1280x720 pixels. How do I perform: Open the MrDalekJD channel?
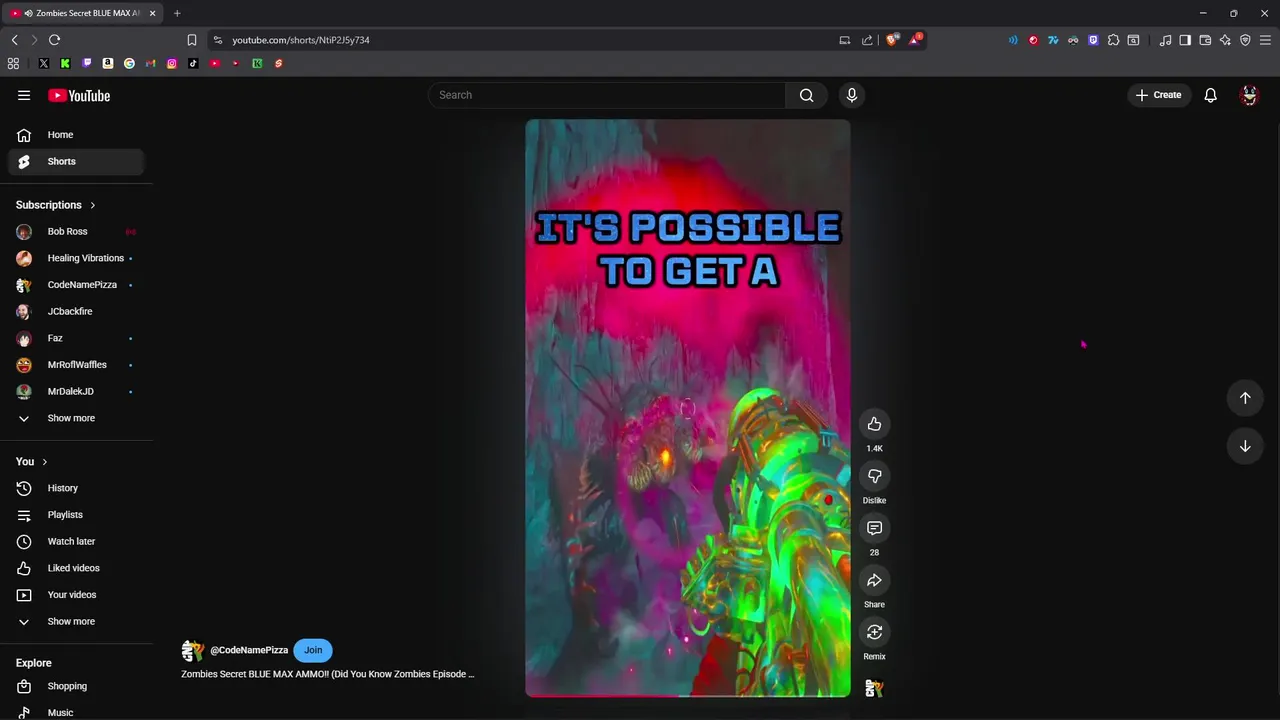coord(76,391)
